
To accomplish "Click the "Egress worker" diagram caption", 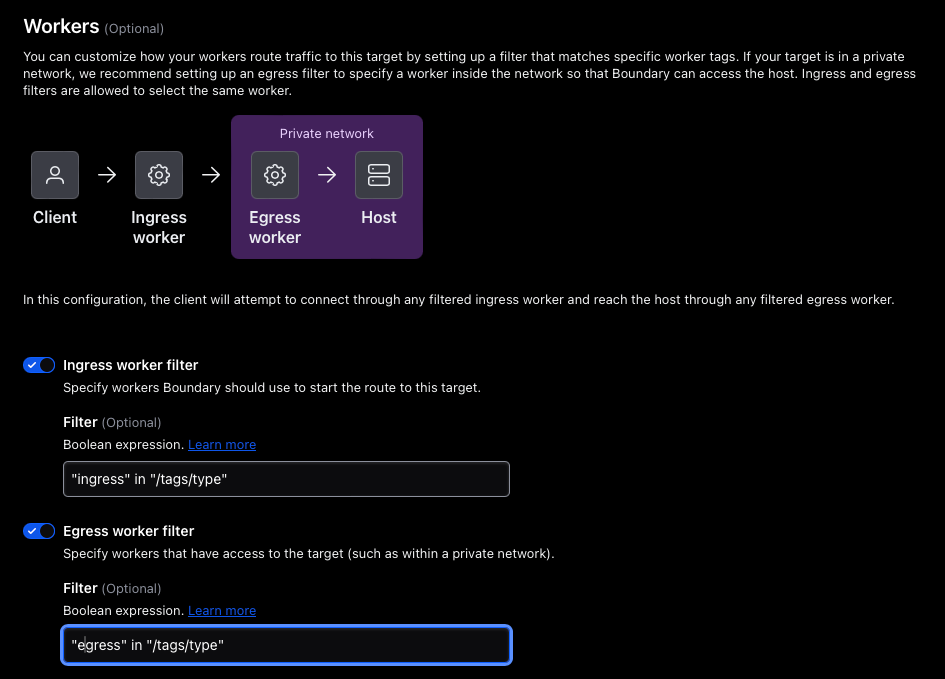I will click(275, 227).
